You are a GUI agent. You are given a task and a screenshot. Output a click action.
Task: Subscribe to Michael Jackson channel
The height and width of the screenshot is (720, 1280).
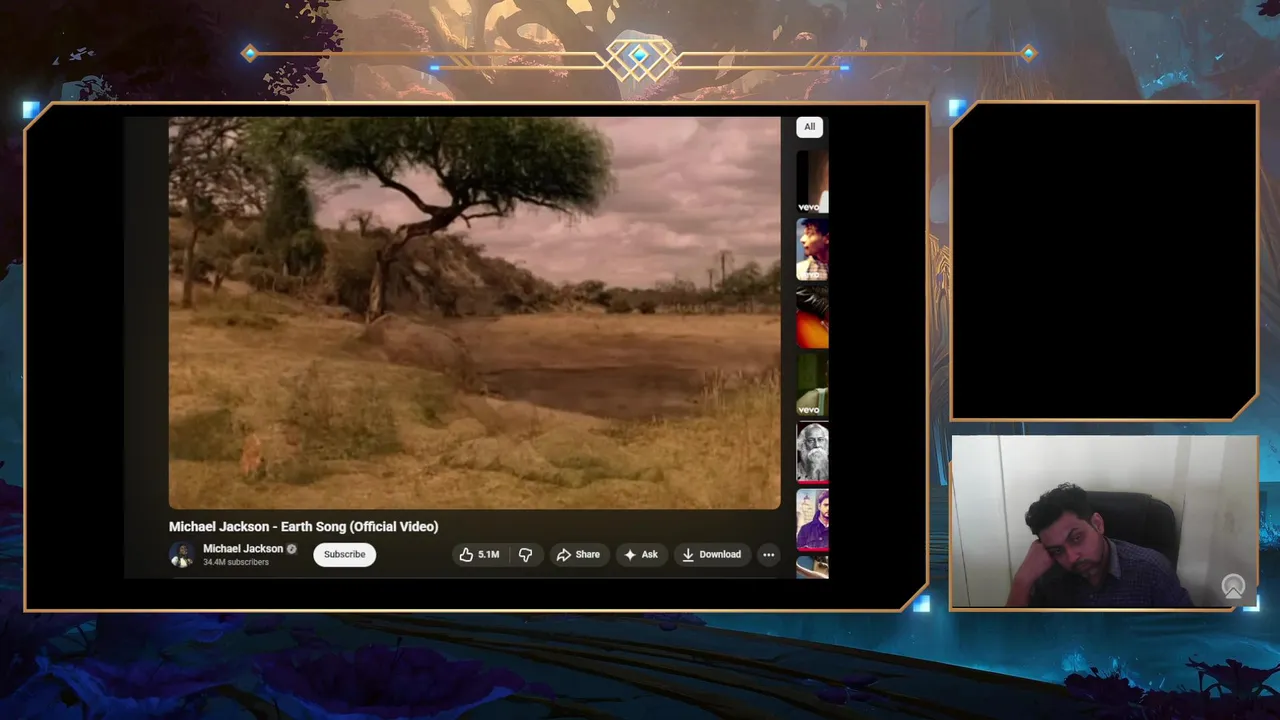tap(344, 554)
